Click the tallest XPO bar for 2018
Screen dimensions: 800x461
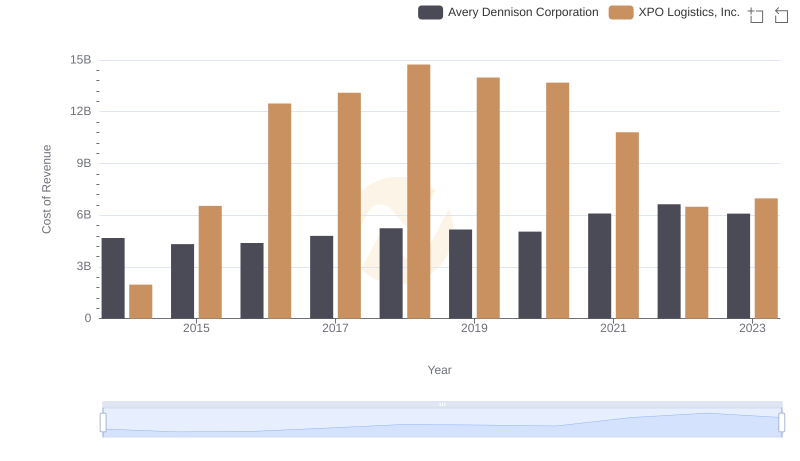coord(418,191)
